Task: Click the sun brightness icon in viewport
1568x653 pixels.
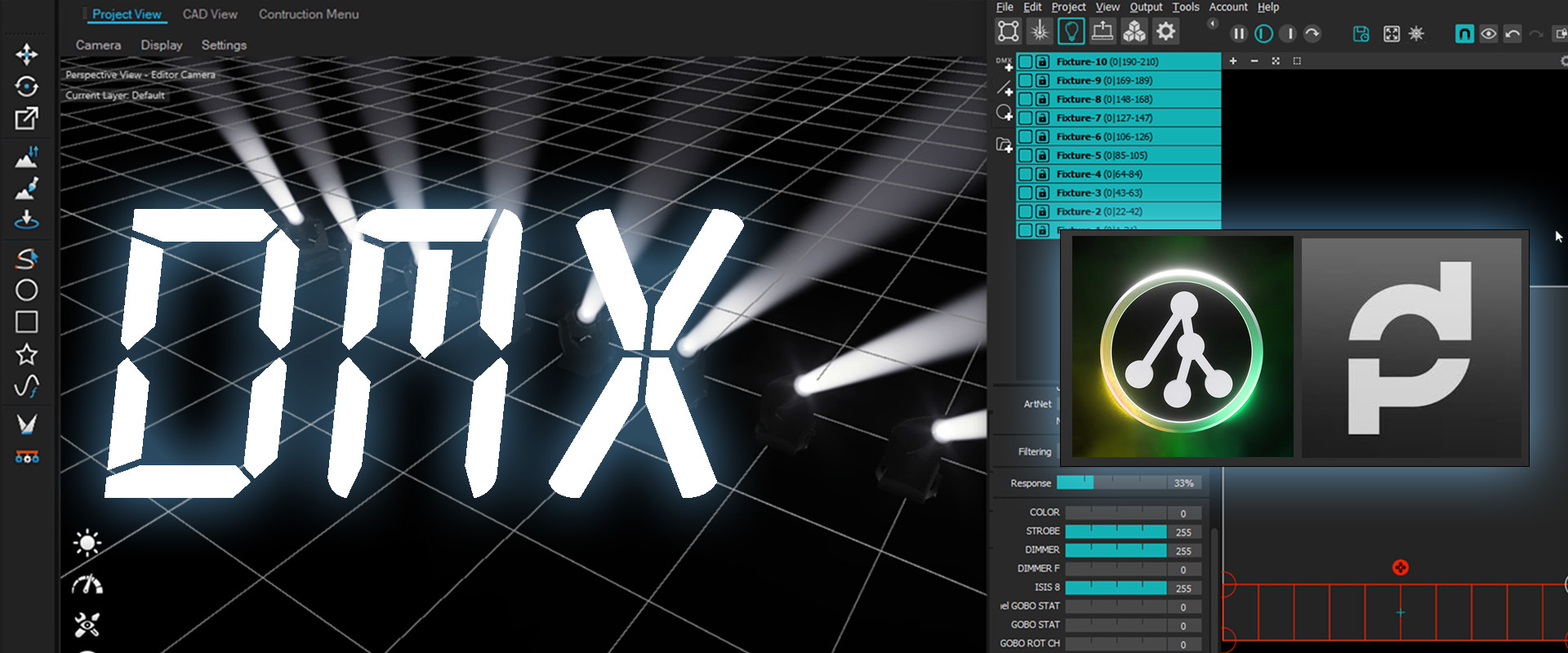Action: (87, 543)
